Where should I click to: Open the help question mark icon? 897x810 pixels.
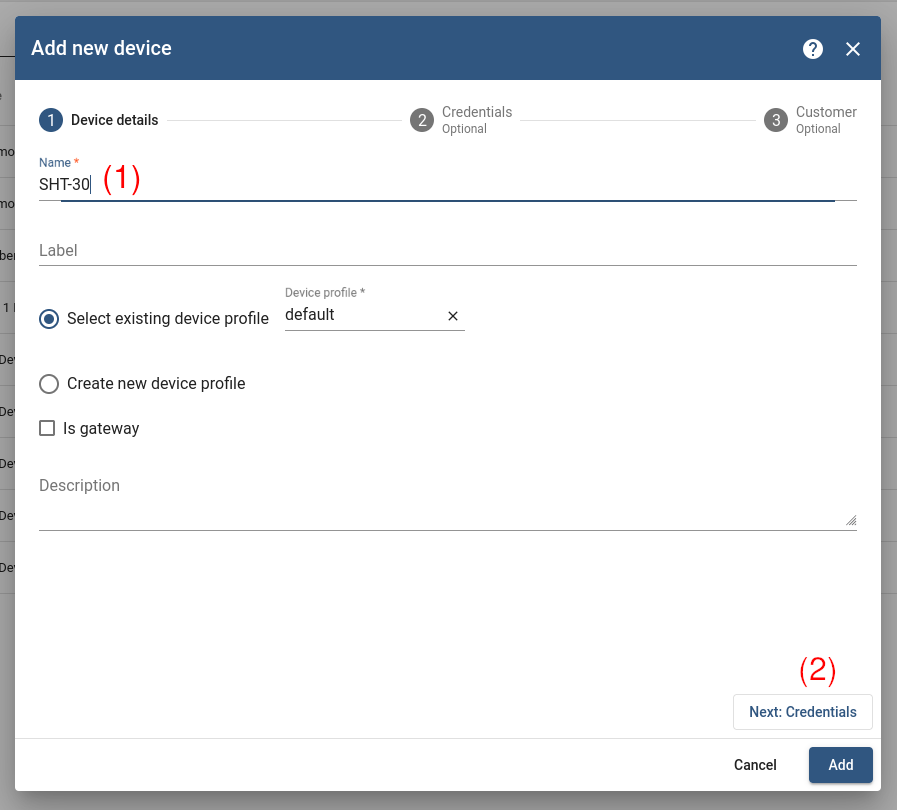(x=813, y=49)
